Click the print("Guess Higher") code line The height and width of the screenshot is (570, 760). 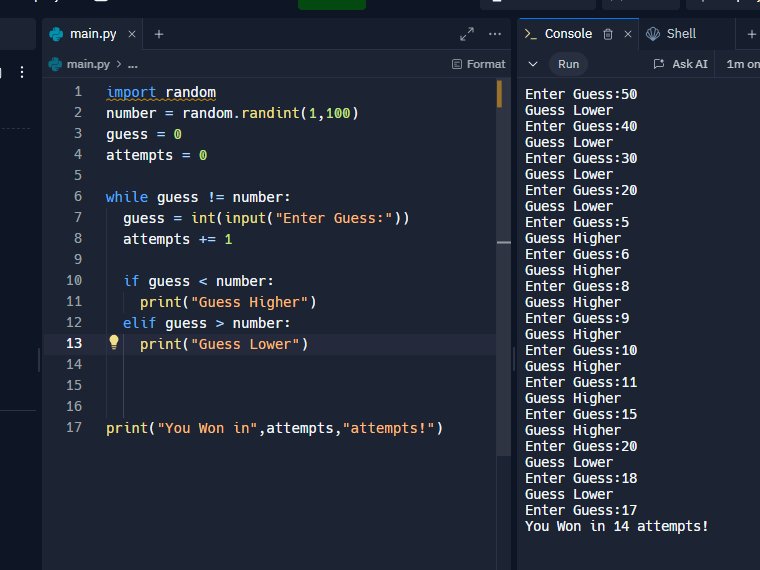228,302
